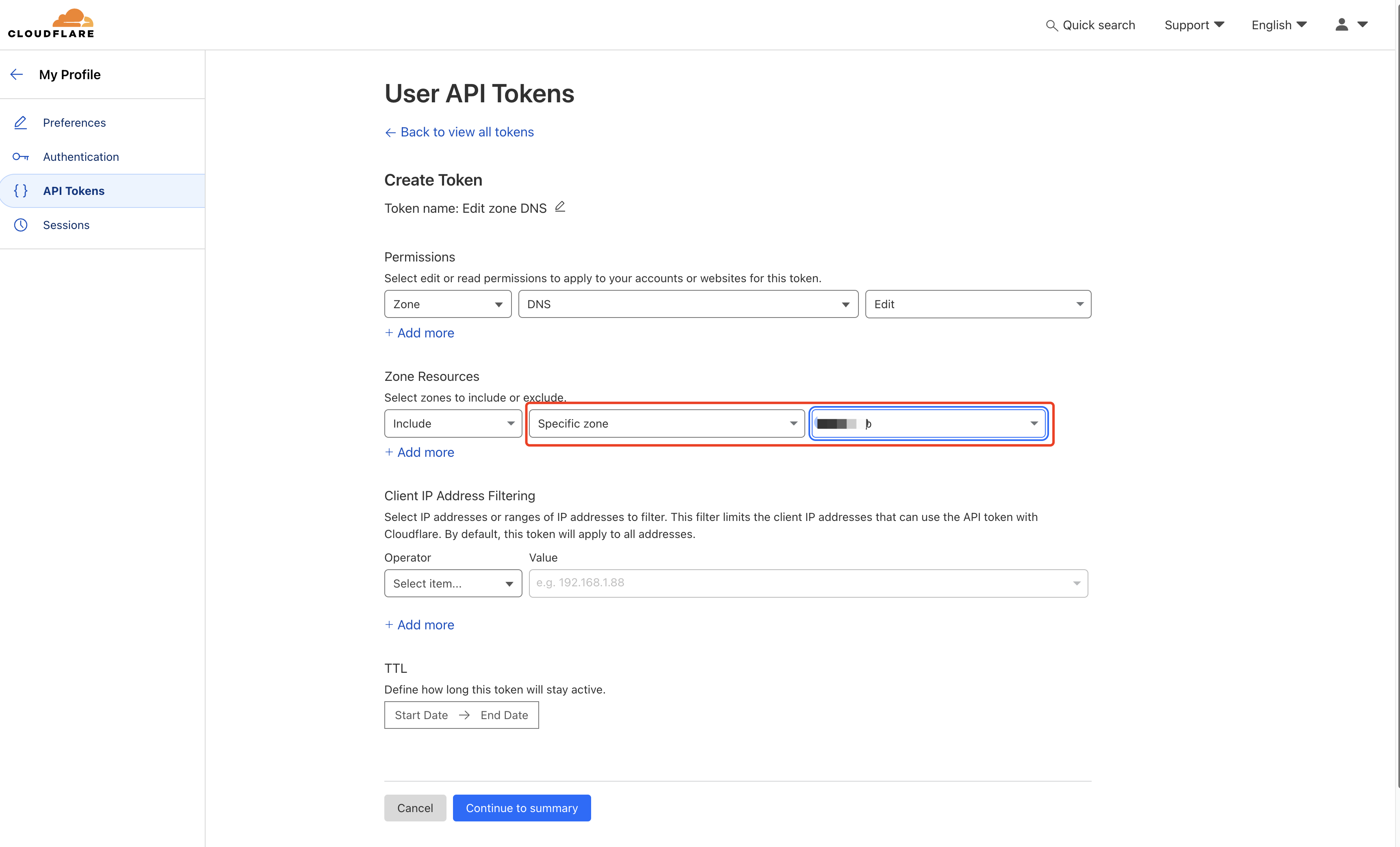Image resolution: width=1400 pixels, height=847 pixels.
Task: Click the IP address Value input field
Action: [808, 583]
